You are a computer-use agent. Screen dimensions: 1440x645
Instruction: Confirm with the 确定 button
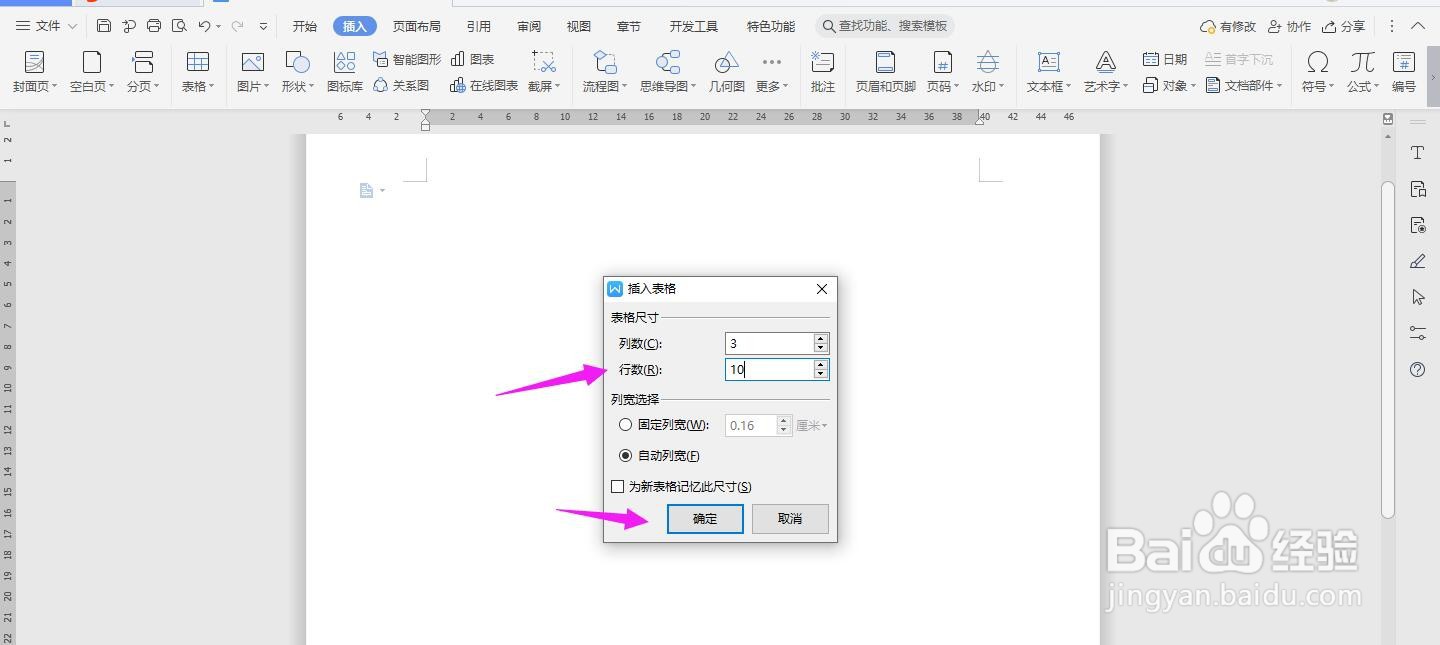coord(705,519)
